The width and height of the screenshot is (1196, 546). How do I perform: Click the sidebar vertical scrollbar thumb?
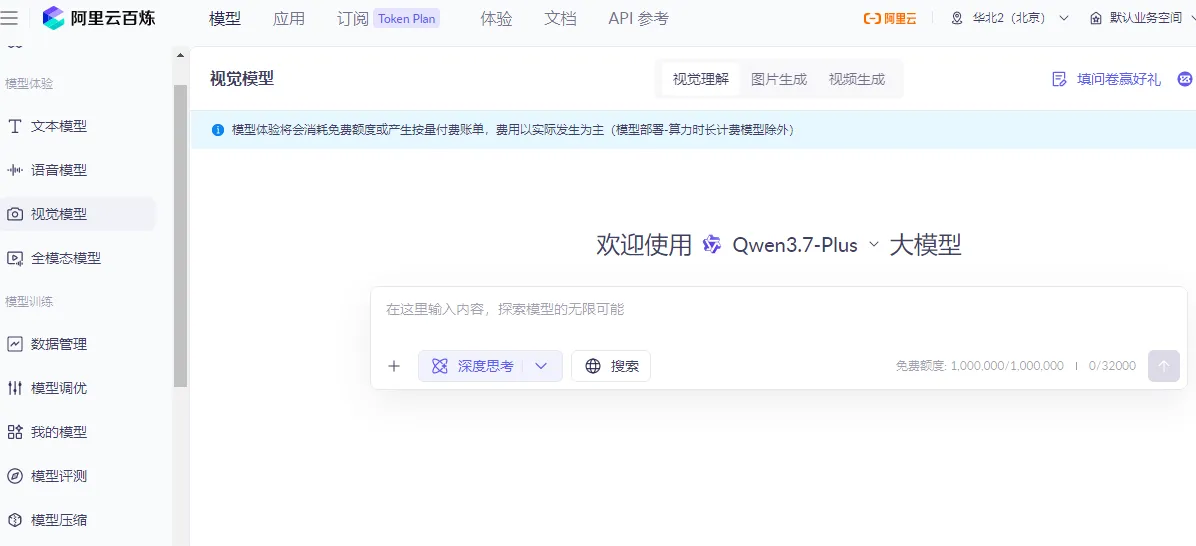click(x=180, y=236)
